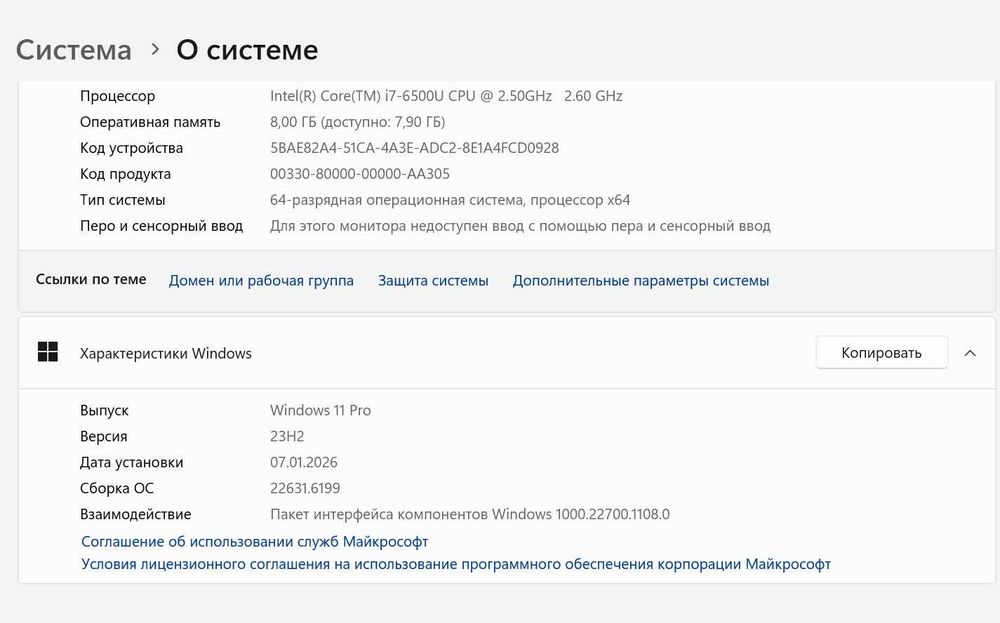Click the Ссылки по теме label

[x=91, y=279]
